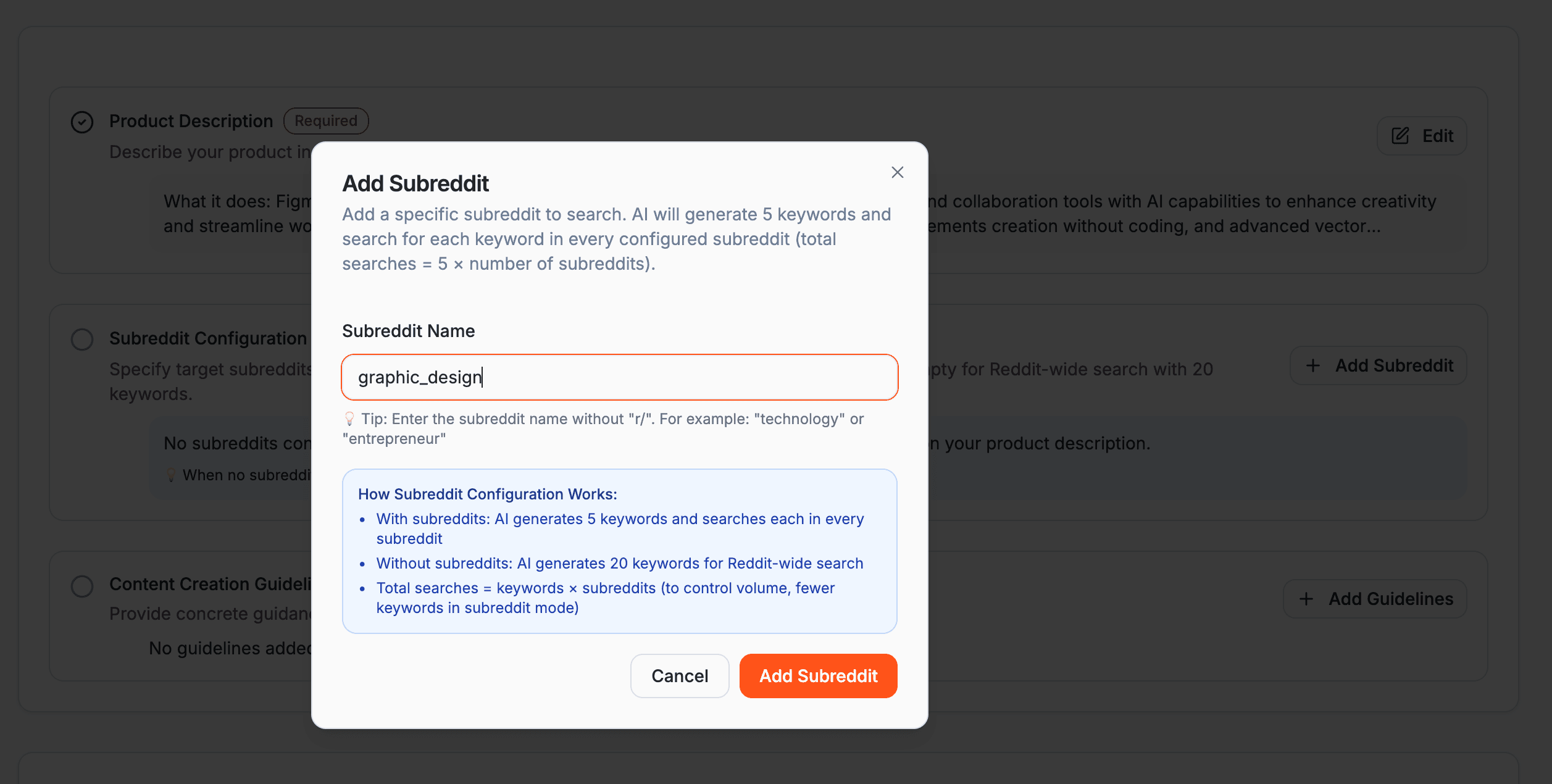Click the plus icon beside Add Subreddit panel button

[1312, 365]
